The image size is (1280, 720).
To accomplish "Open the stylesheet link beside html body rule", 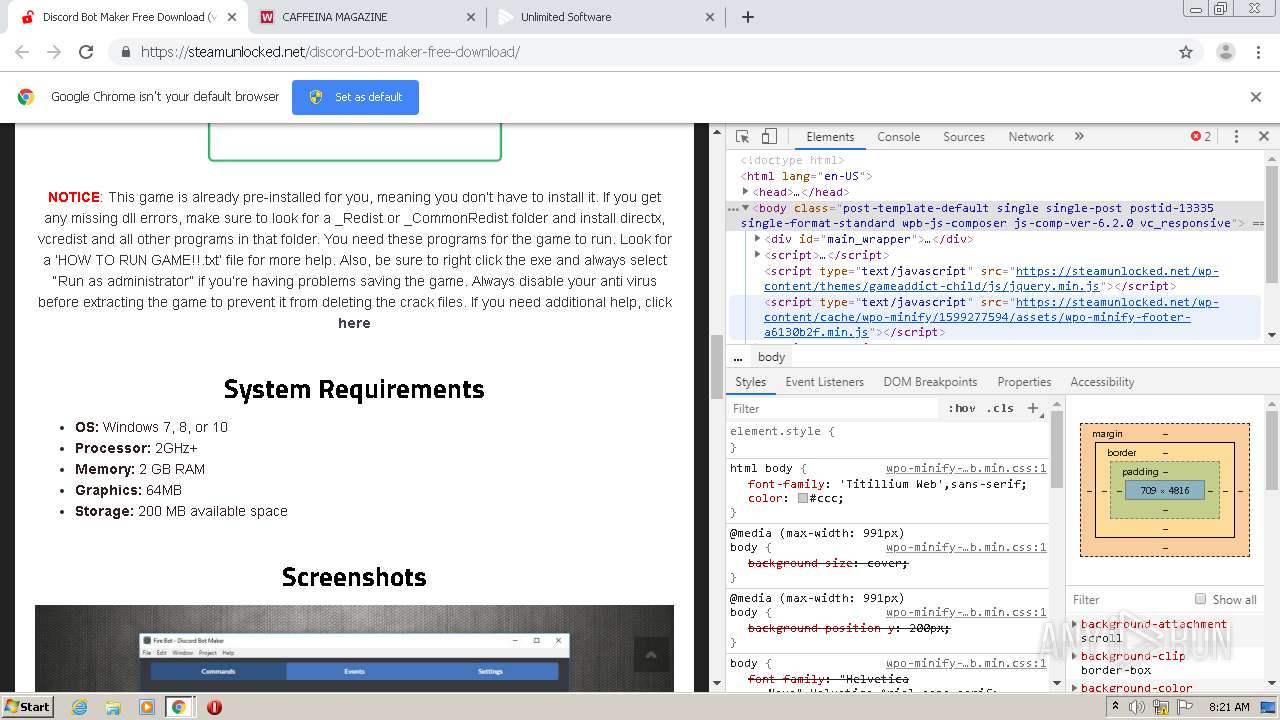I will coord(966,468).
